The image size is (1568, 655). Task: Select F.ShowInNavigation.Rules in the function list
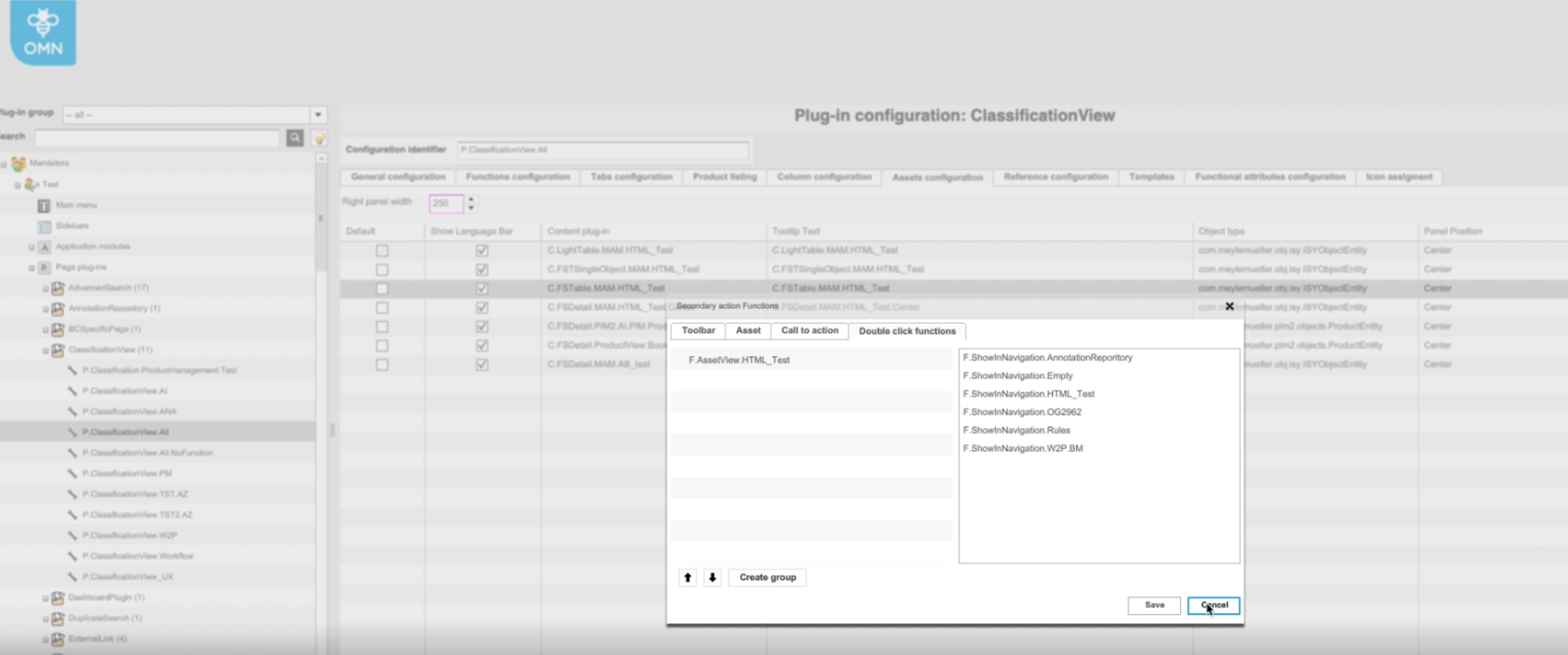1016,430
